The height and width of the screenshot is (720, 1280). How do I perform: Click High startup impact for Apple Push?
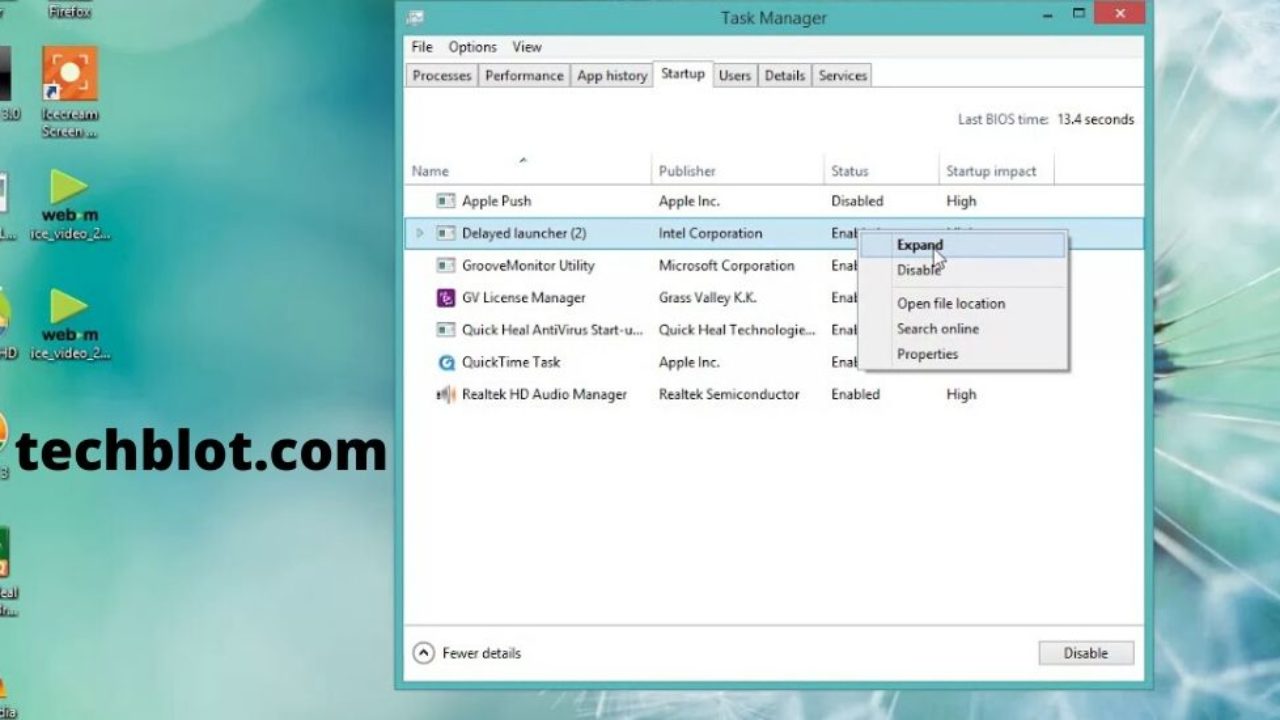click(961, 201)
